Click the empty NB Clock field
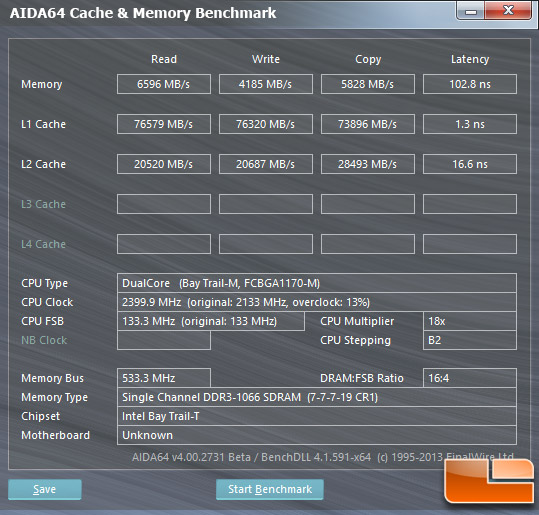The height and width of the screenshot is (515, 539). click(x=164, y=340)
